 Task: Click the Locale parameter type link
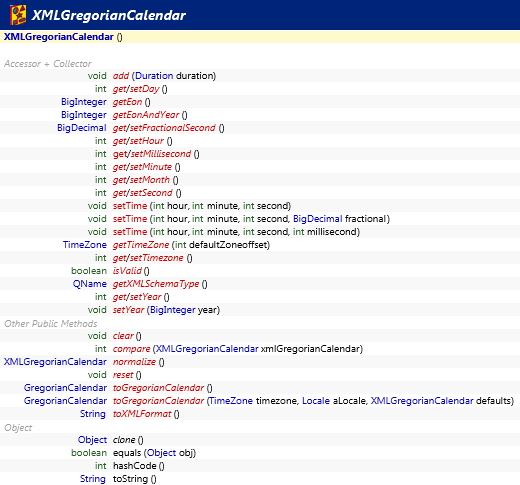316,401
